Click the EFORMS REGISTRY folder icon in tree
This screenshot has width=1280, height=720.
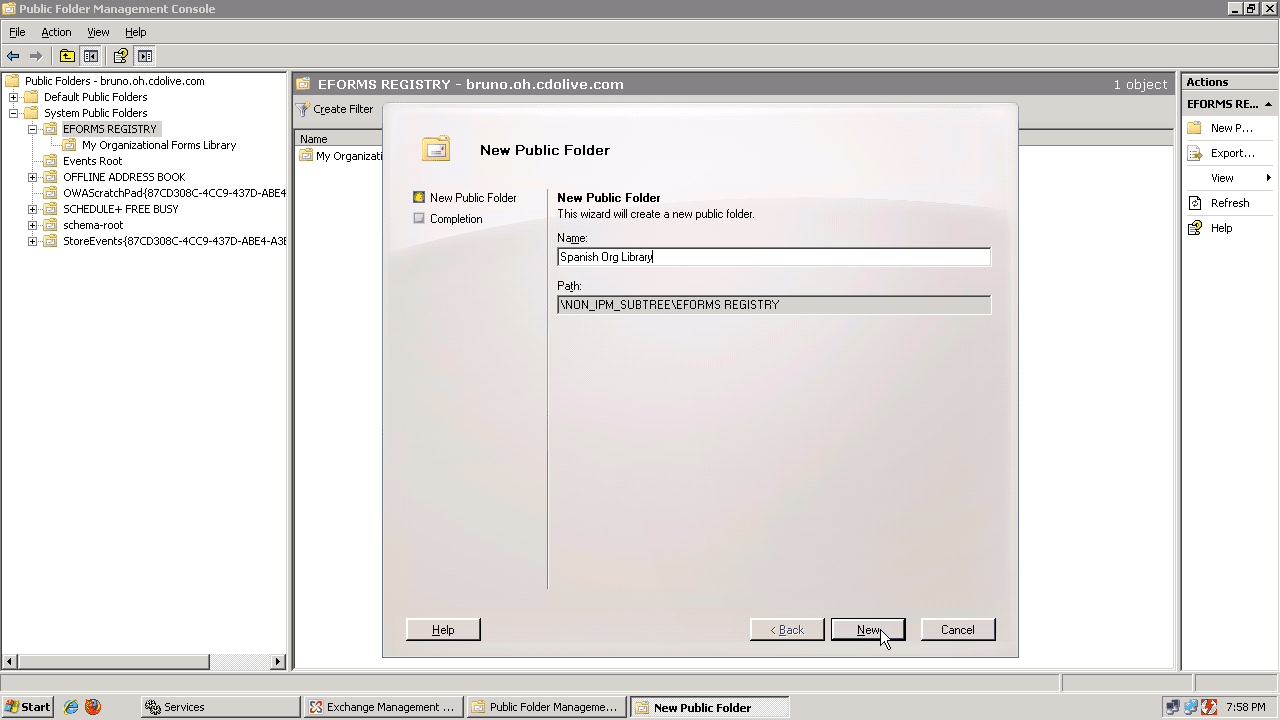[50, 129]
